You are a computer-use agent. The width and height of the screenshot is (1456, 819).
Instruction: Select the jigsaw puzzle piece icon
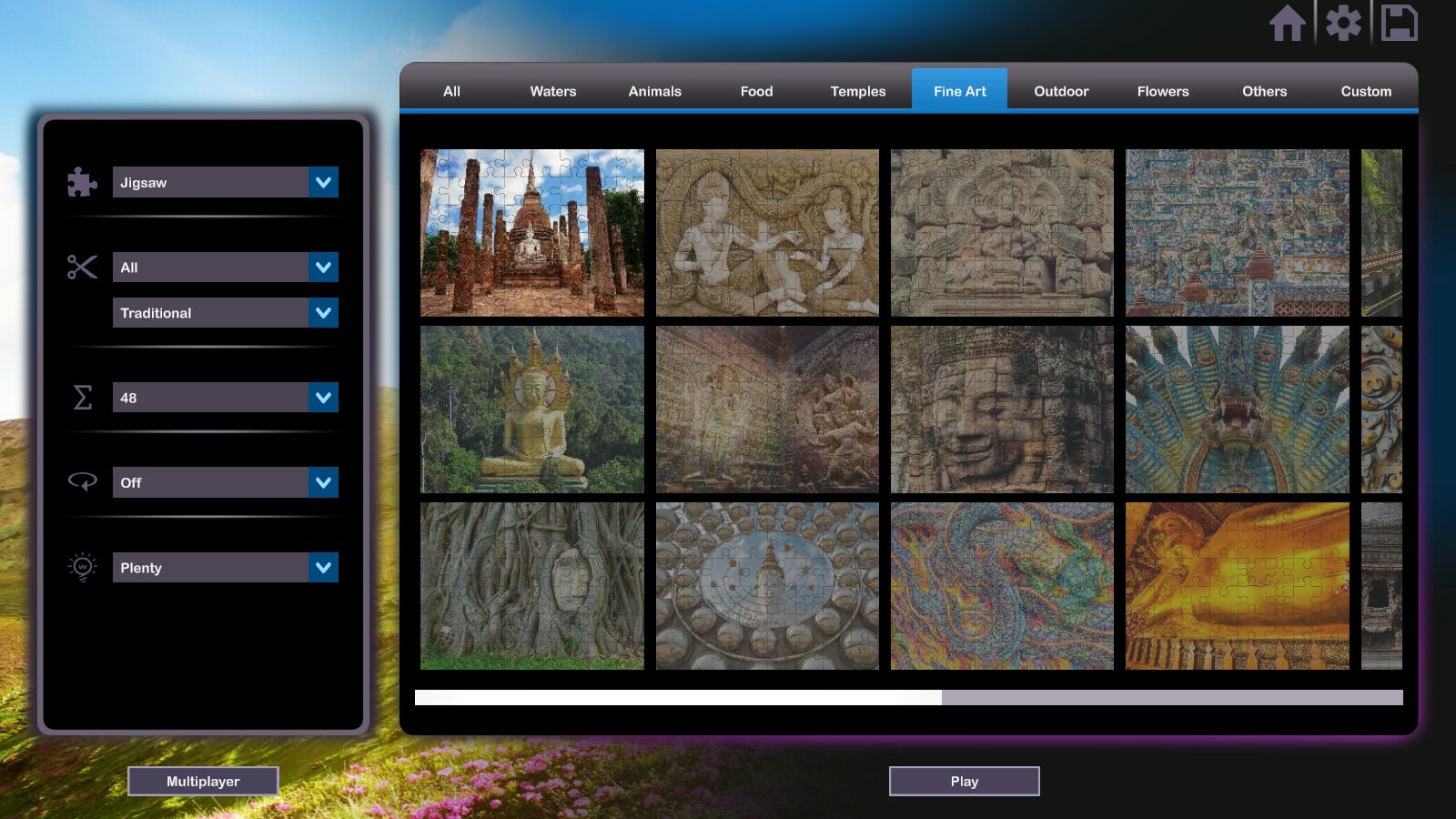81,182
